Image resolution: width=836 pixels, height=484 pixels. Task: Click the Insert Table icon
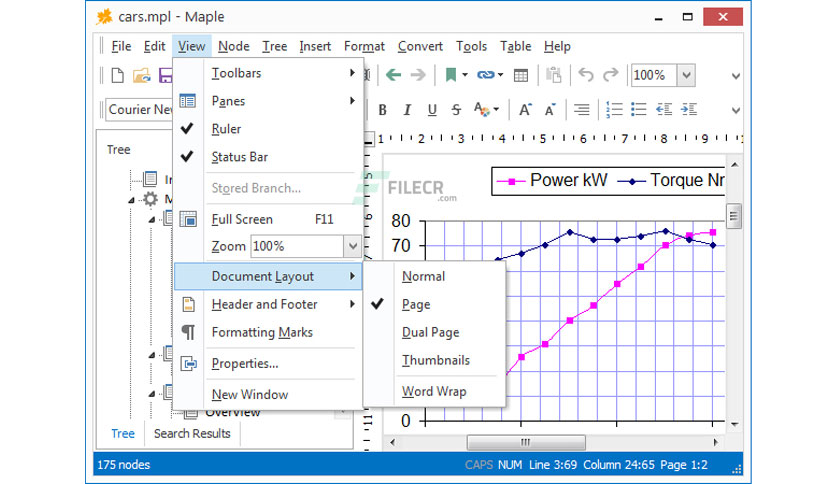coord(521,76)
